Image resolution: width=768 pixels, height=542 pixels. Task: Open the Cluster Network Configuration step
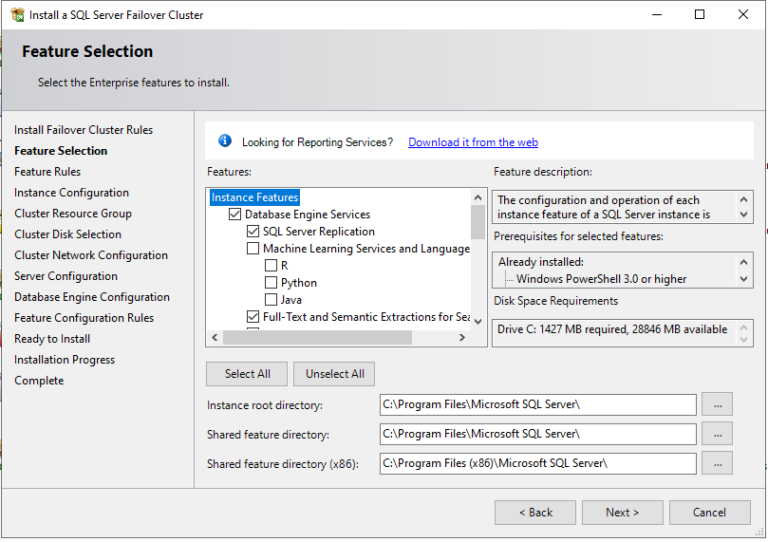(90, 256)
